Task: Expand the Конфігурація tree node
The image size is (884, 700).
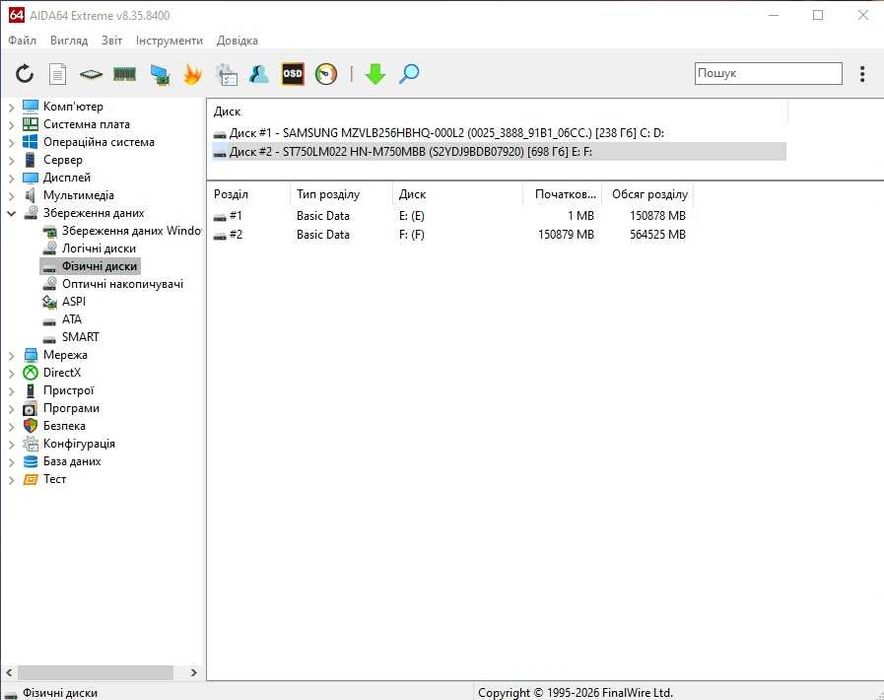Action: [11, 444]
